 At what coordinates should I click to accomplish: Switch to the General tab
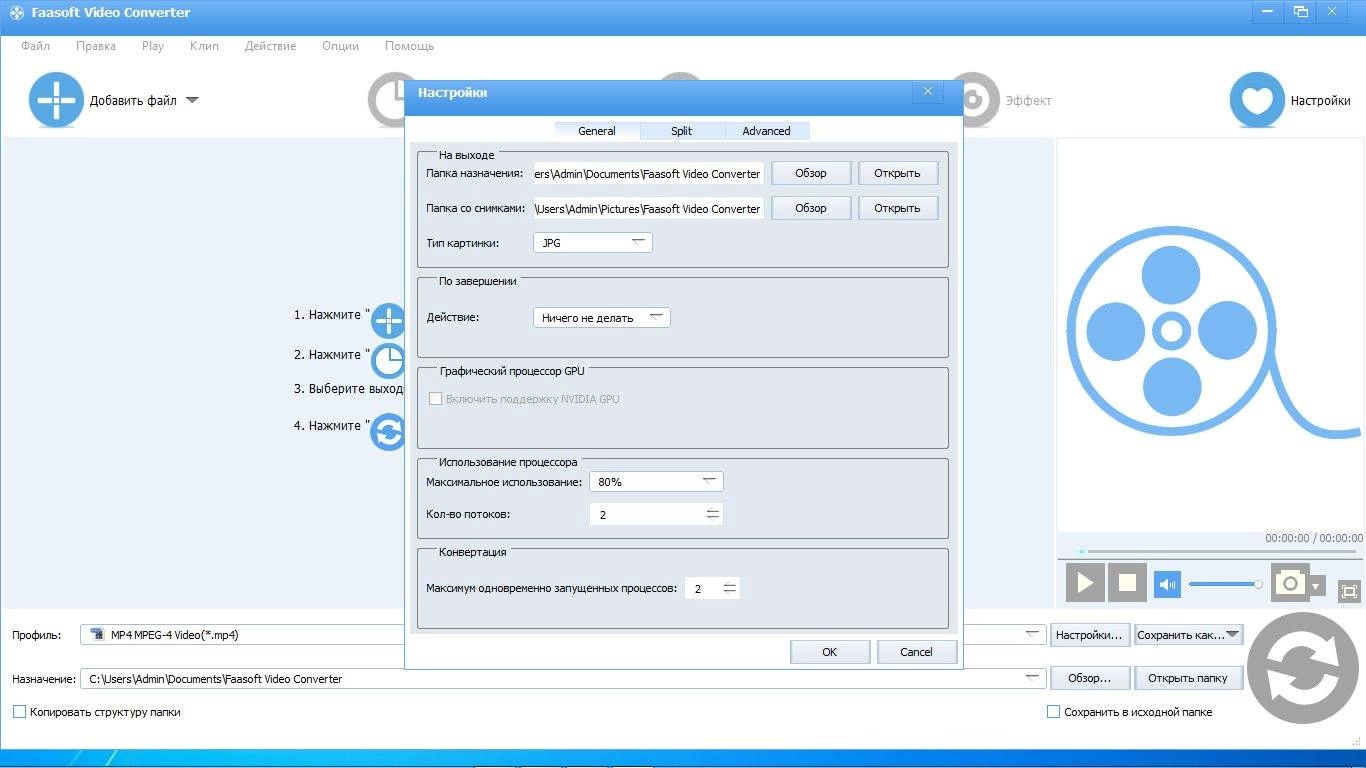coord(597,131)
